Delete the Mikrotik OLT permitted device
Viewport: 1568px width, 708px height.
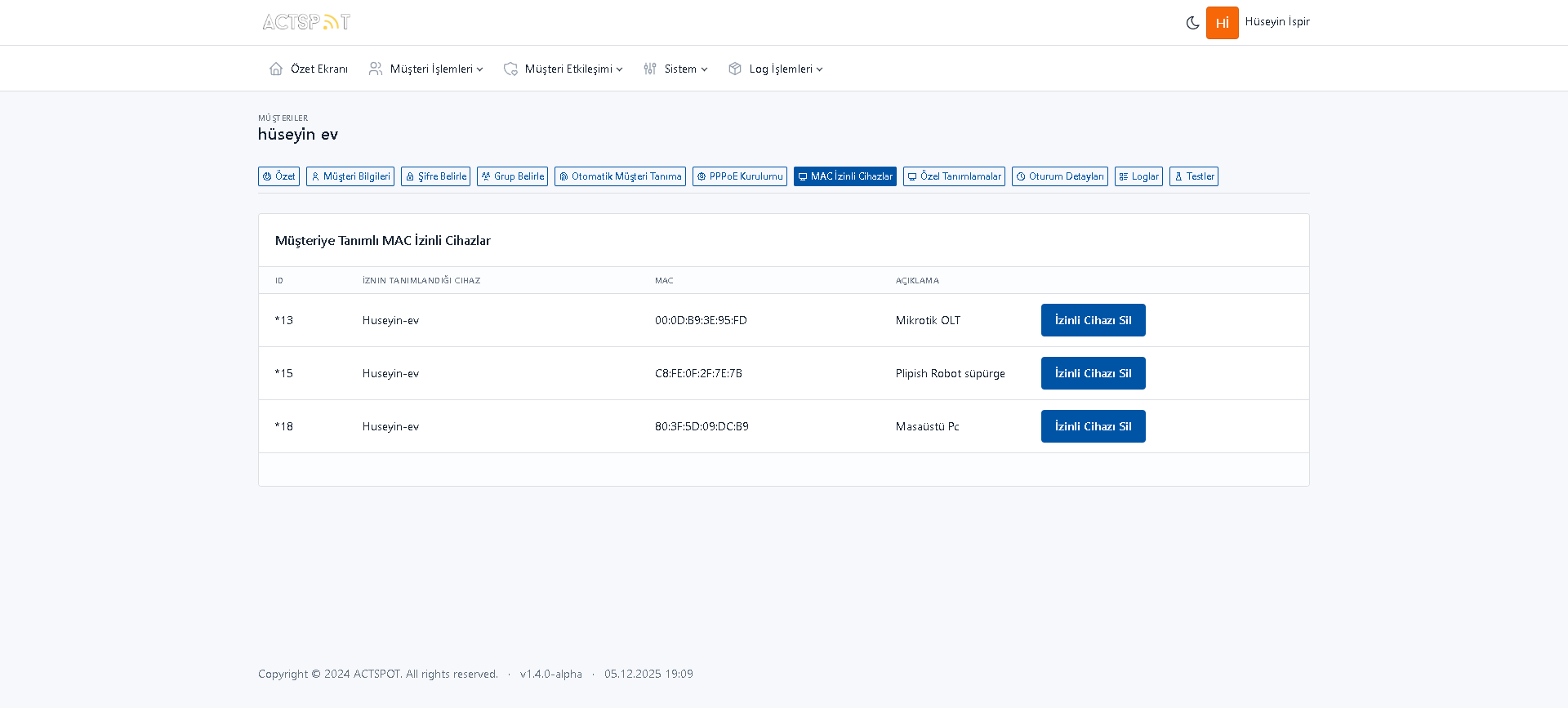coord(1093,320)
